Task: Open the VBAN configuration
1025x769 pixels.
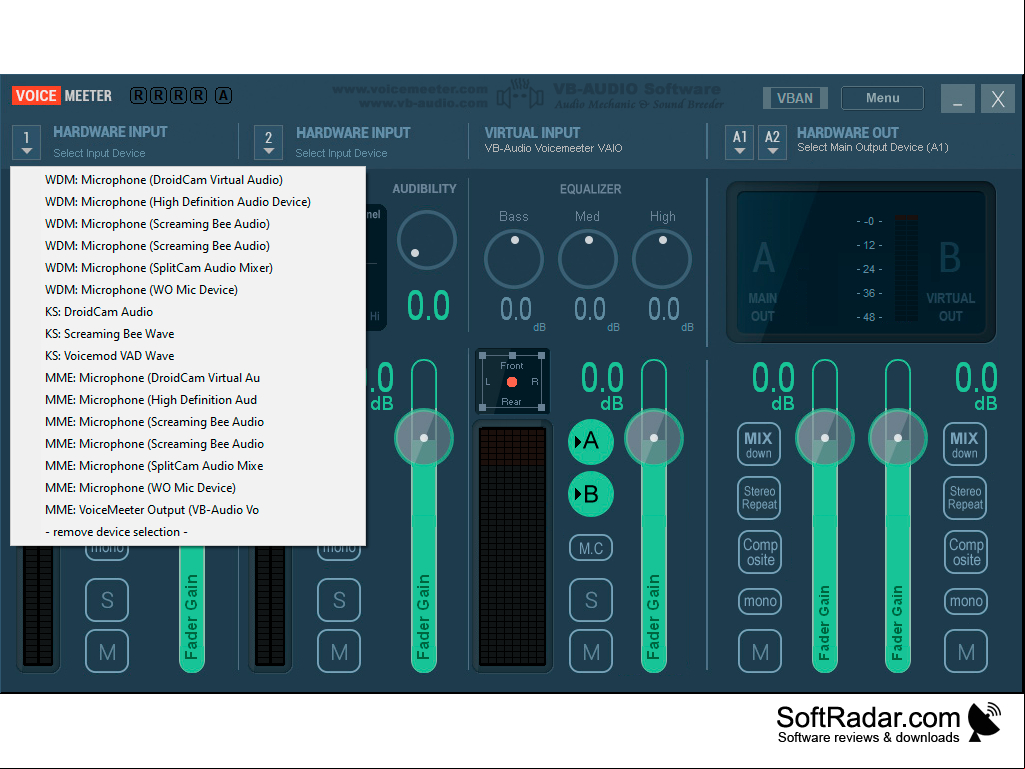Action: [795, 98]
